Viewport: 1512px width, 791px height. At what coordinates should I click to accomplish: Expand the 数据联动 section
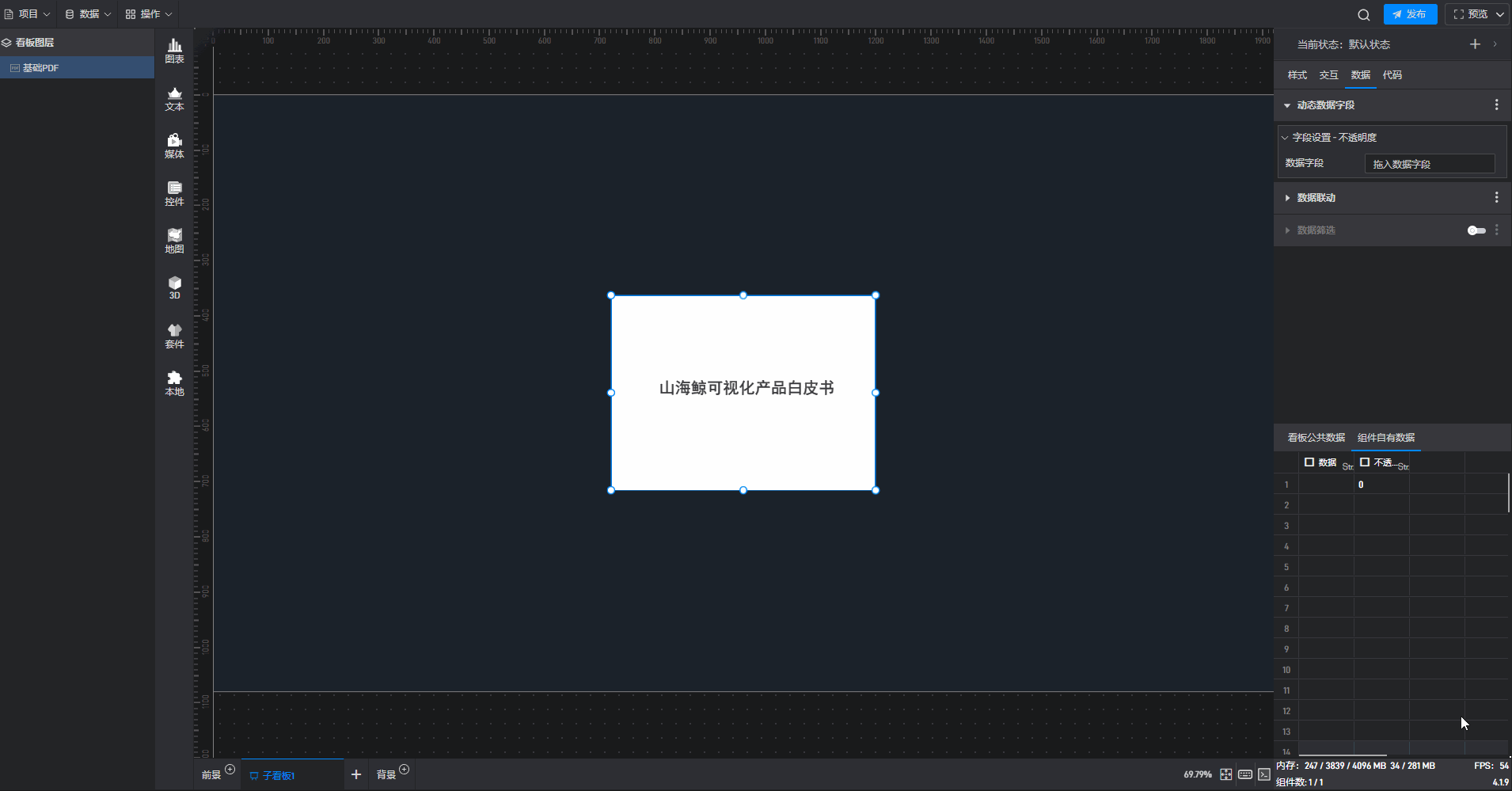click(1287, 198)
